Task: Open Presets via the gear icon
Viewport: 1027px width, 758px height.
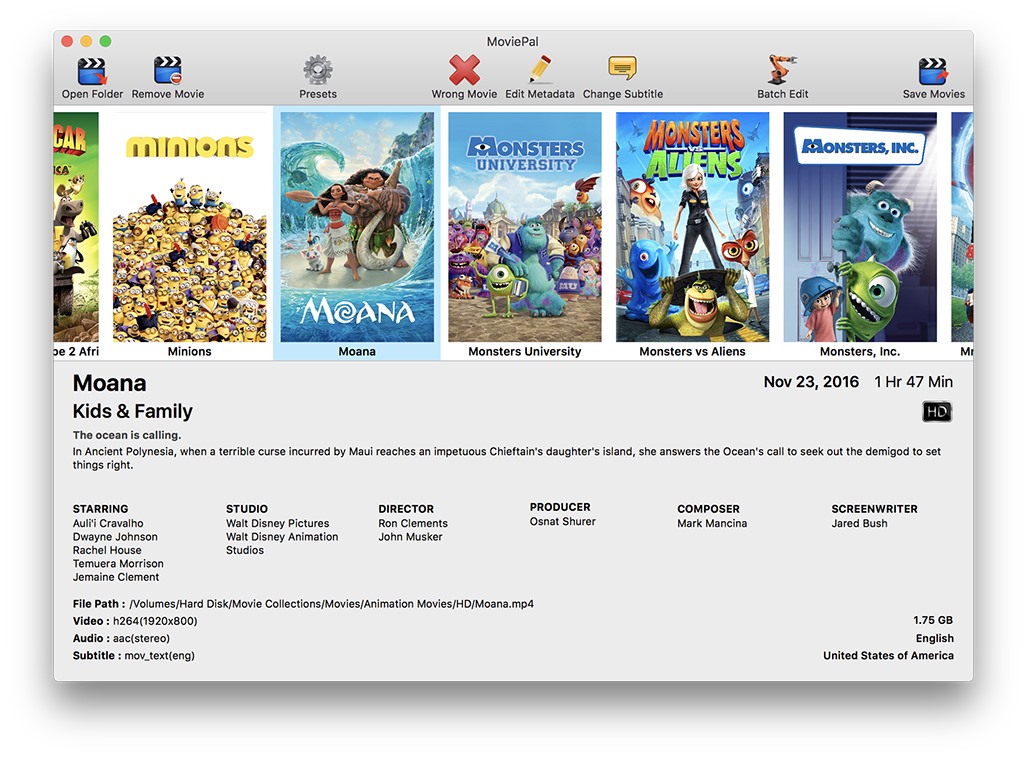Action: (318, 70)
